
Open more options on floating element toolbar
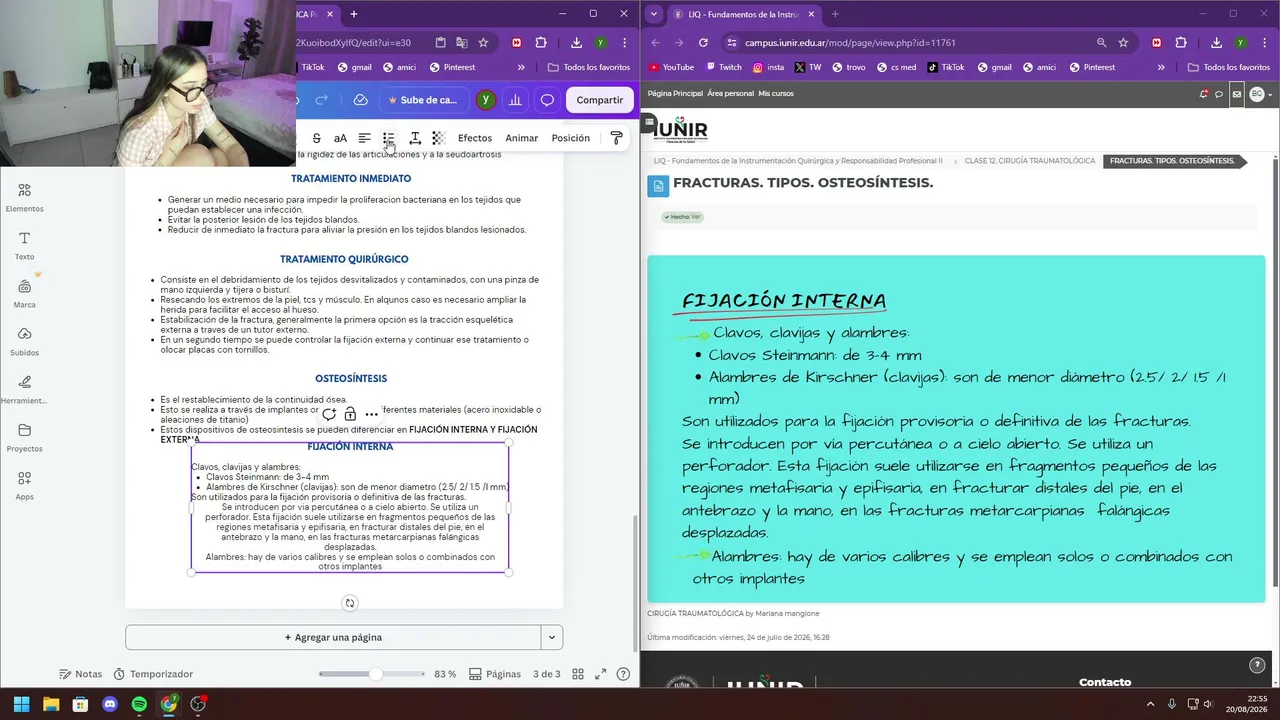(372, 414)
